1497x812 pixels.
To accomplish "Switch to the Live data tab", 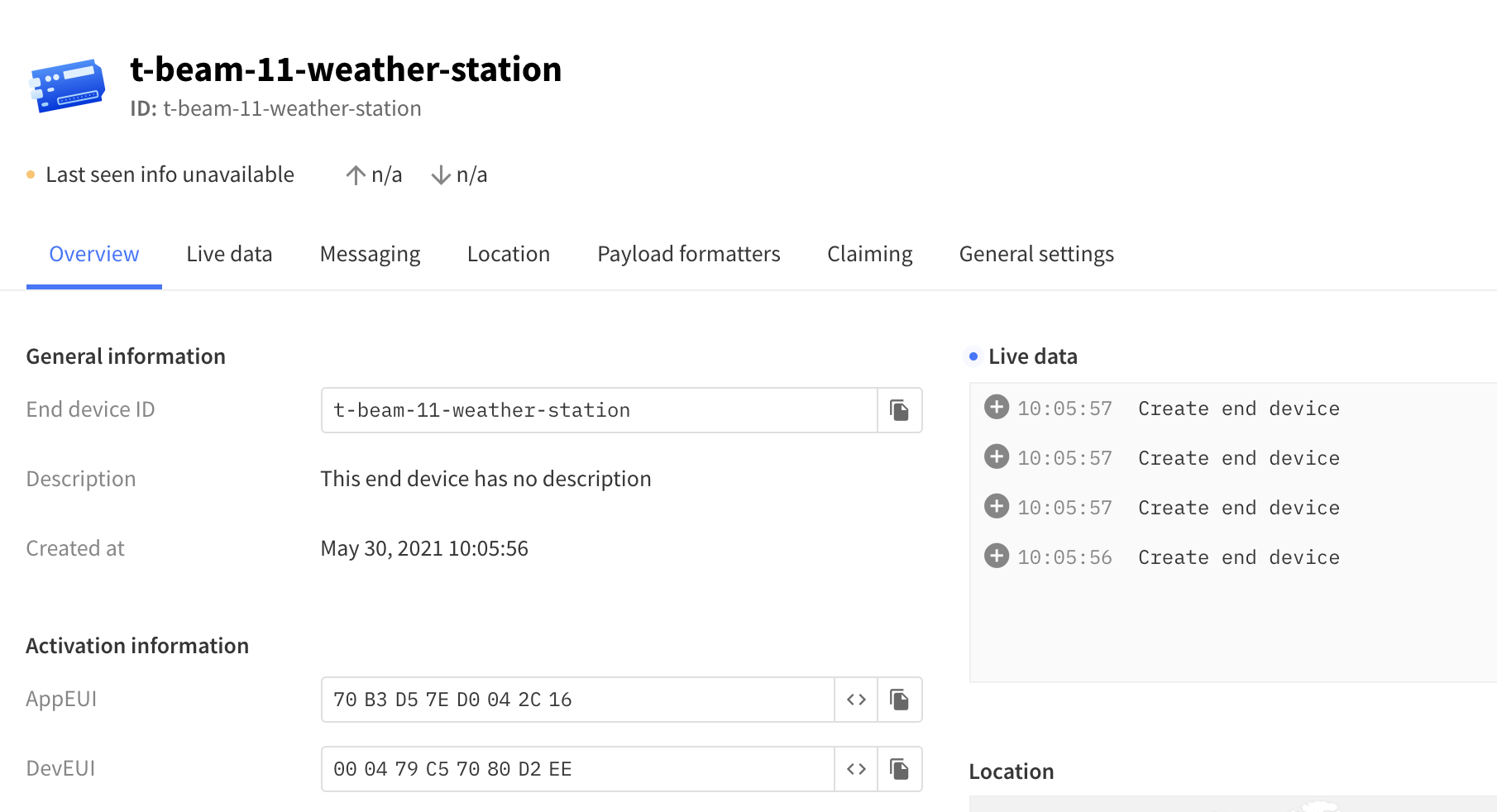I will tap(229, 255).
